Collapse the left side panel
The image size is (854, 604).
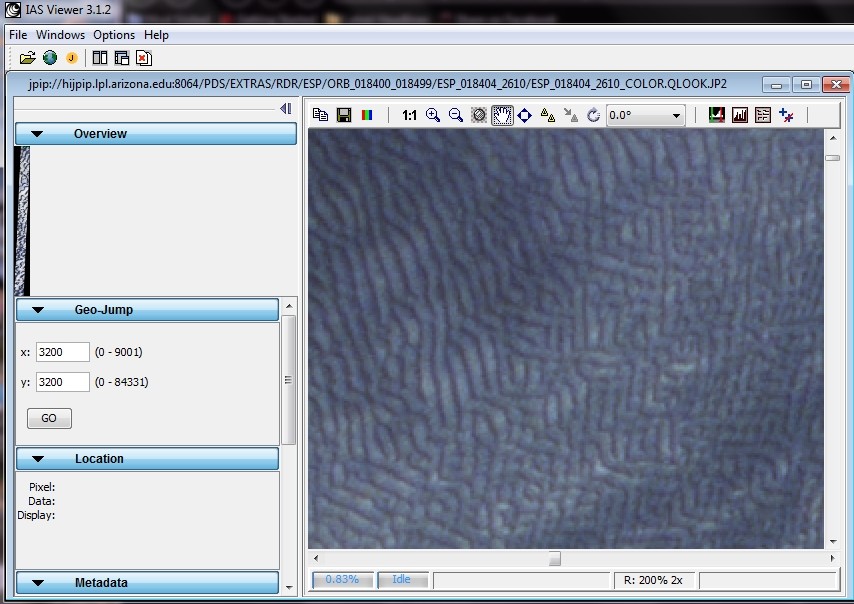tap(285, 109)
